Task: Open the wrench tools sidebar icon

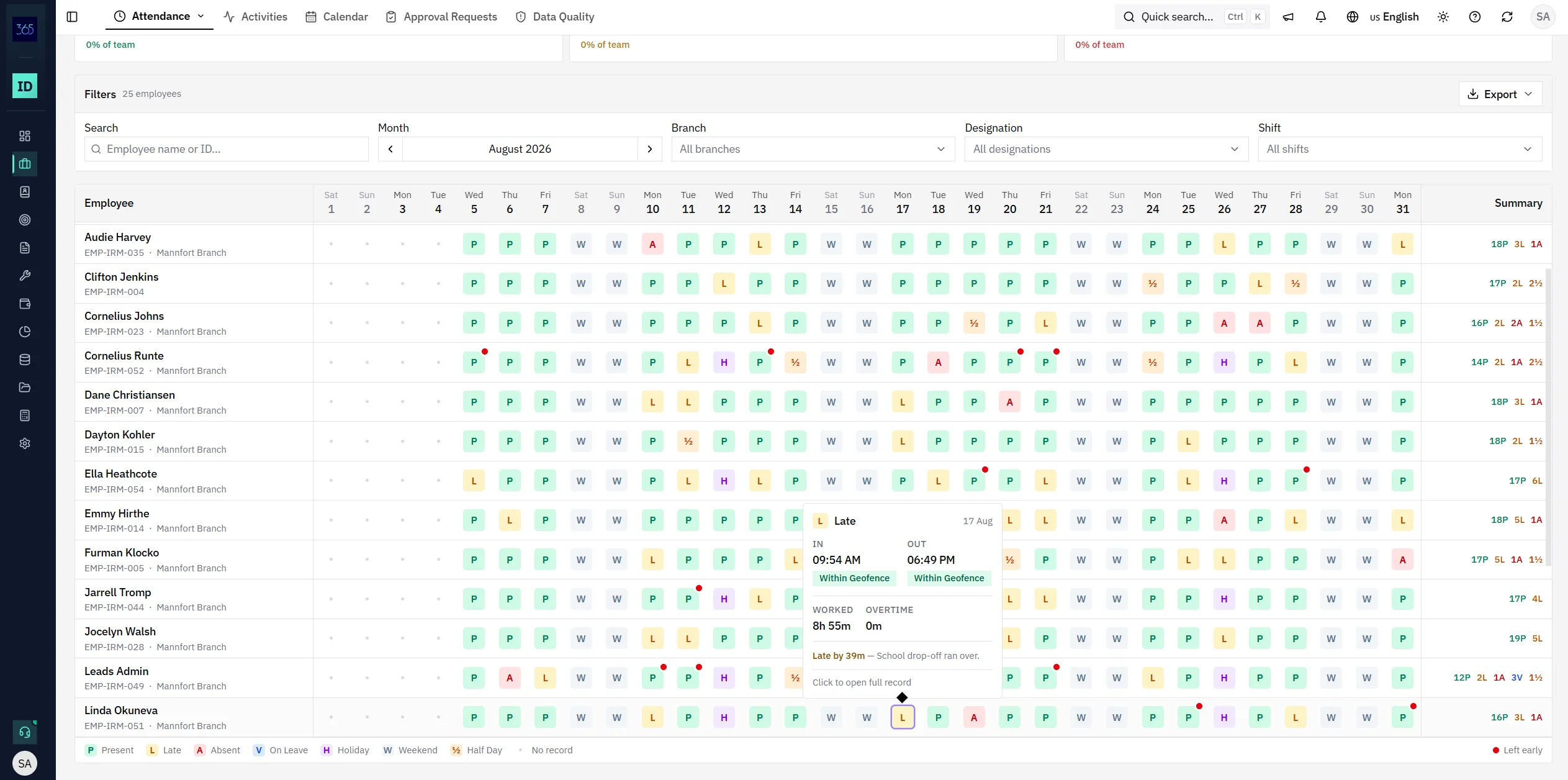Action: tap(25, 276)
